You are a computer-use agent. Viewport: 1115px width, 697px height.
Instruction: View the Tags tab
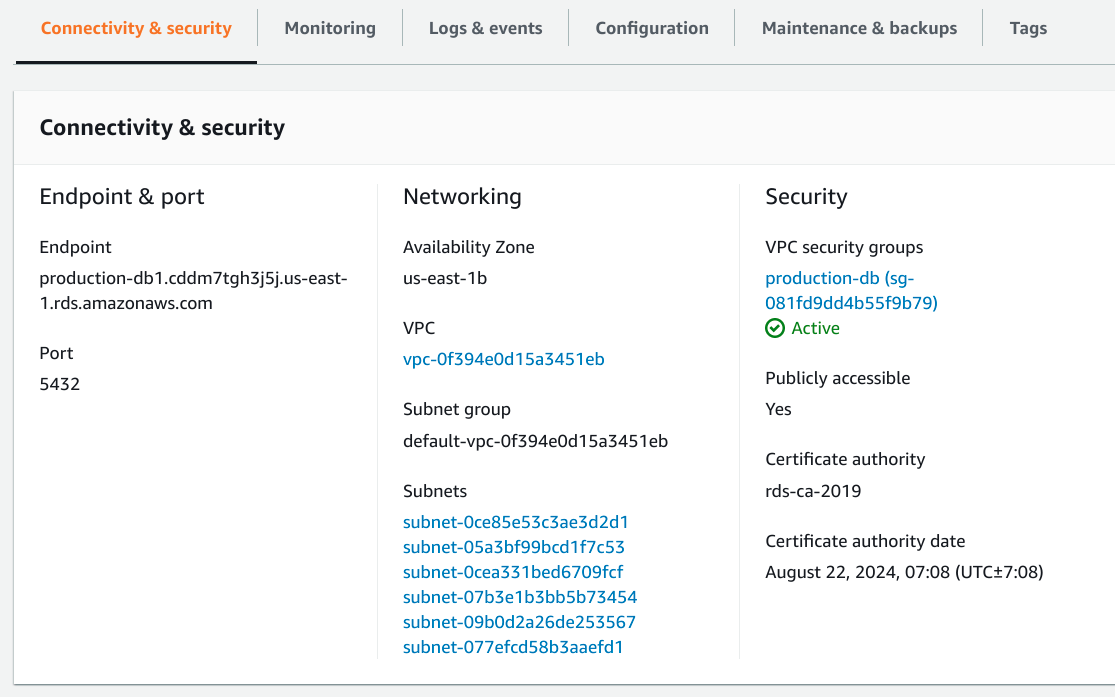[x=1028, y=28]
